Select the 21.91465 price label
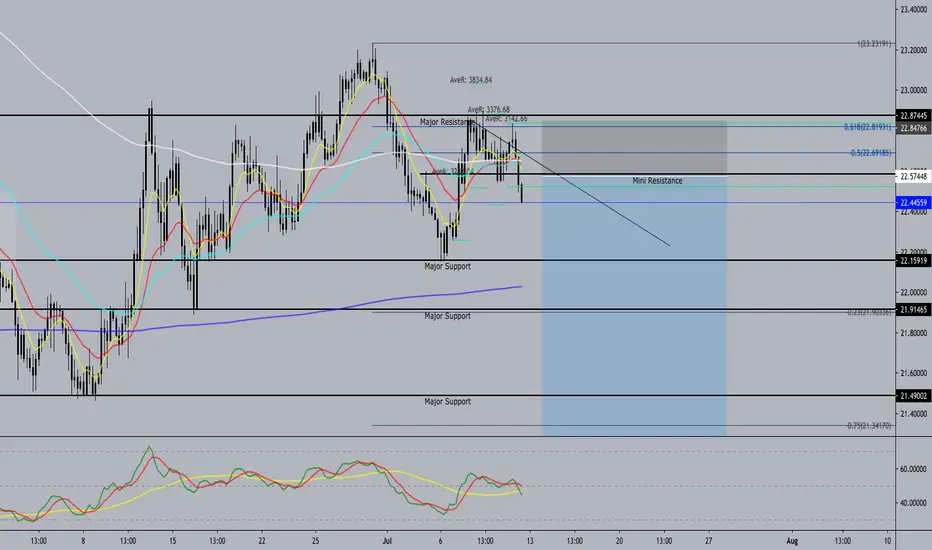 [914, 310]
